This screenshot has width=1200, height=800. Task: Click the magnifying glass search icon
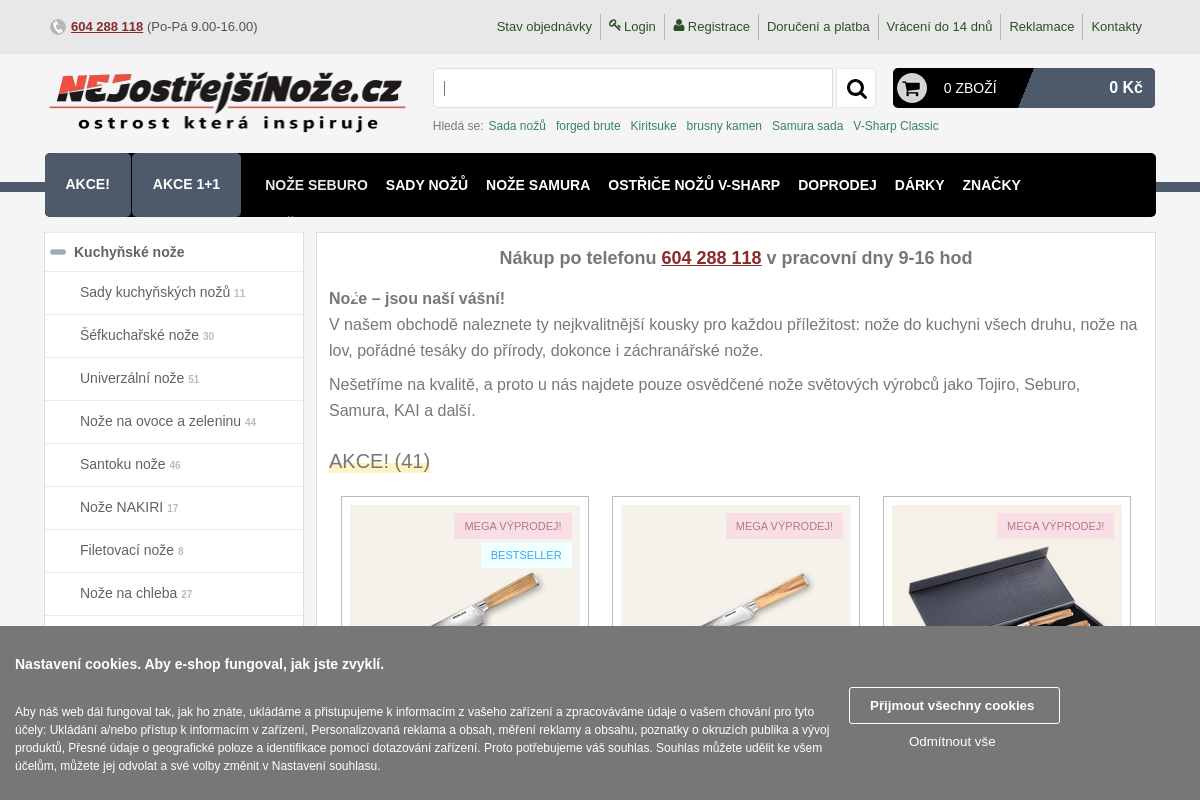(x=856, y=88)
